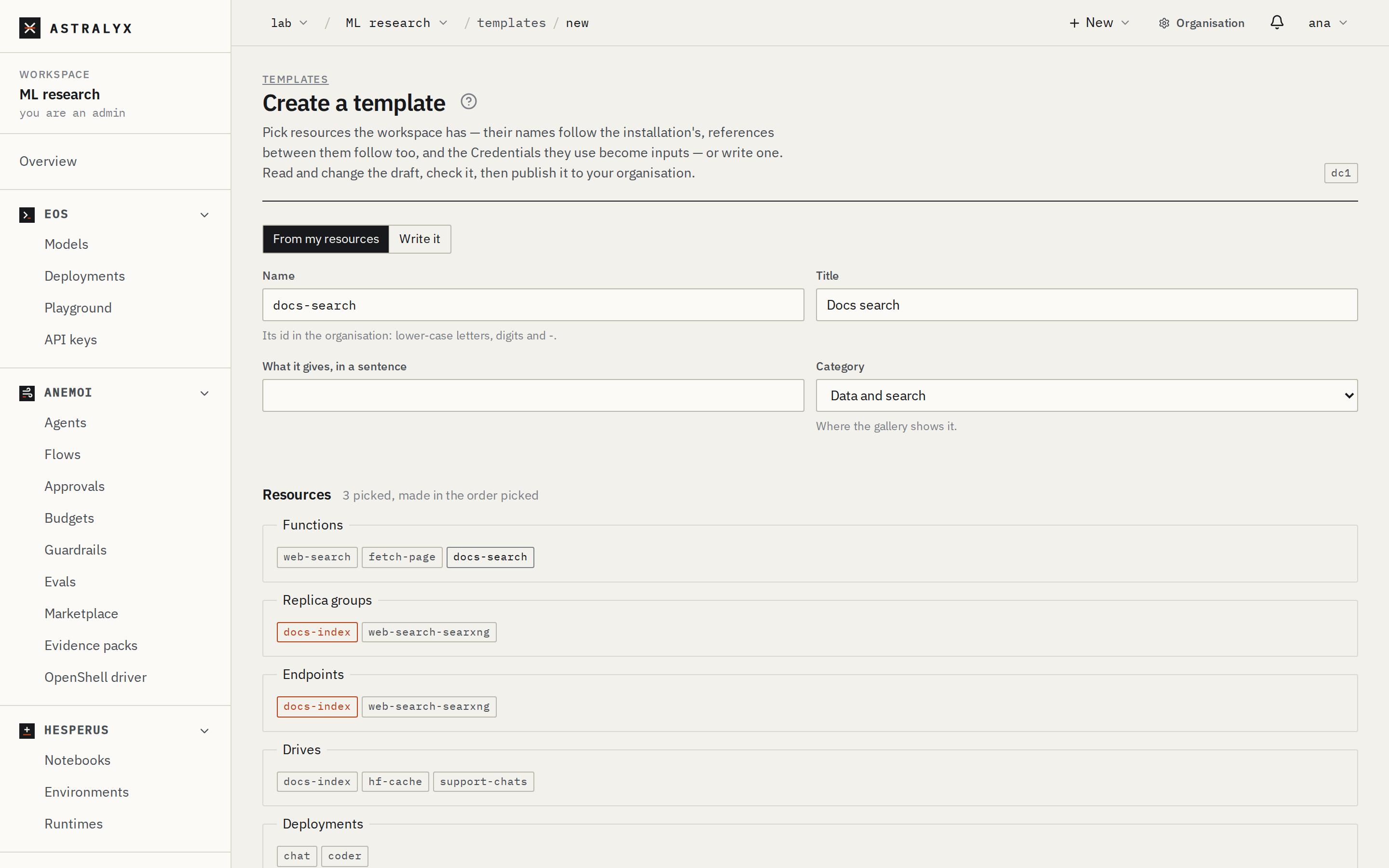Screen dimensions: 1389x868
Task: Go to templates in the breadcrumb
Action: coord(511,23)
